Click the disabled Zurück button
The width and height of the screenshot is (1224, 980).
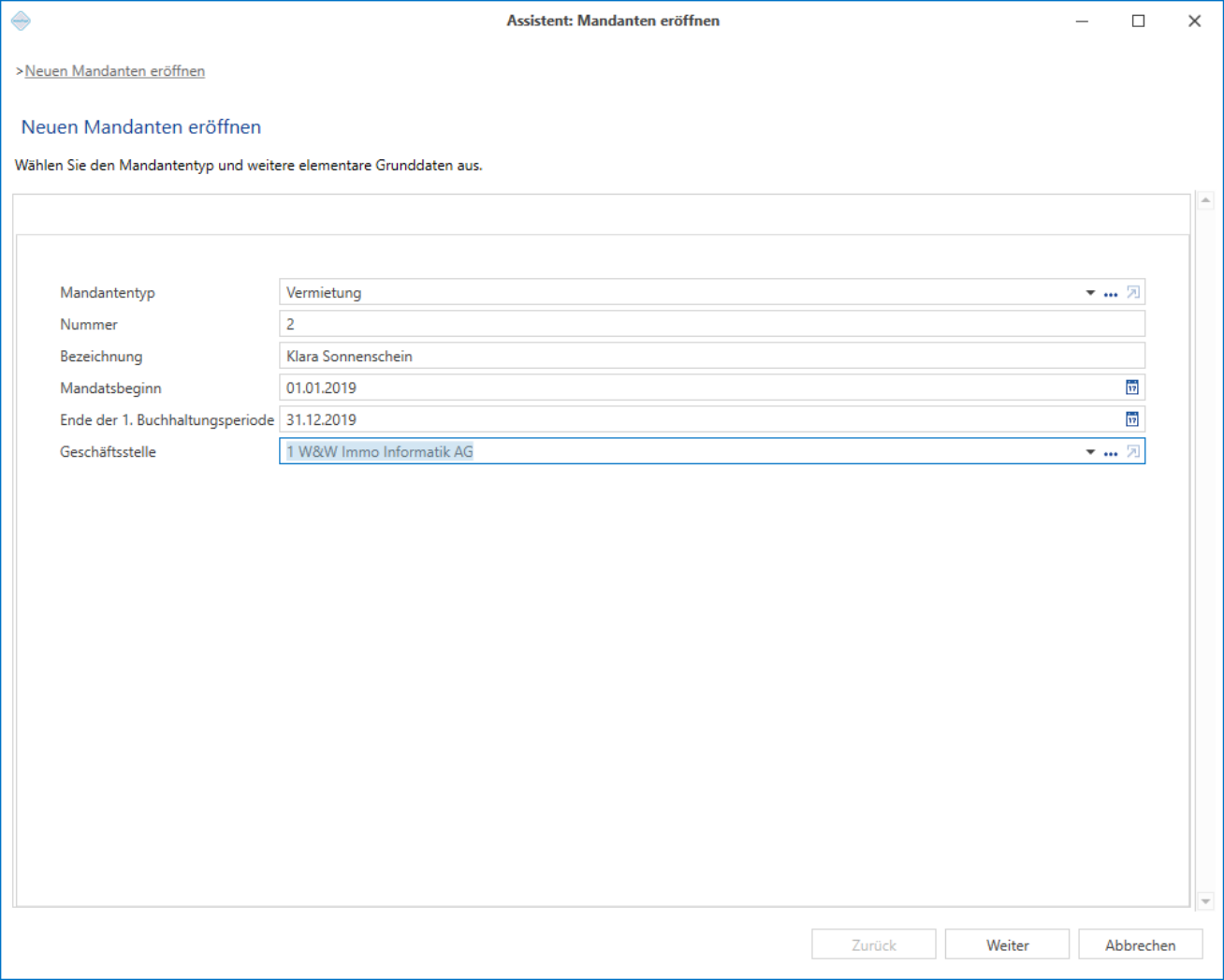click(874, 944)
